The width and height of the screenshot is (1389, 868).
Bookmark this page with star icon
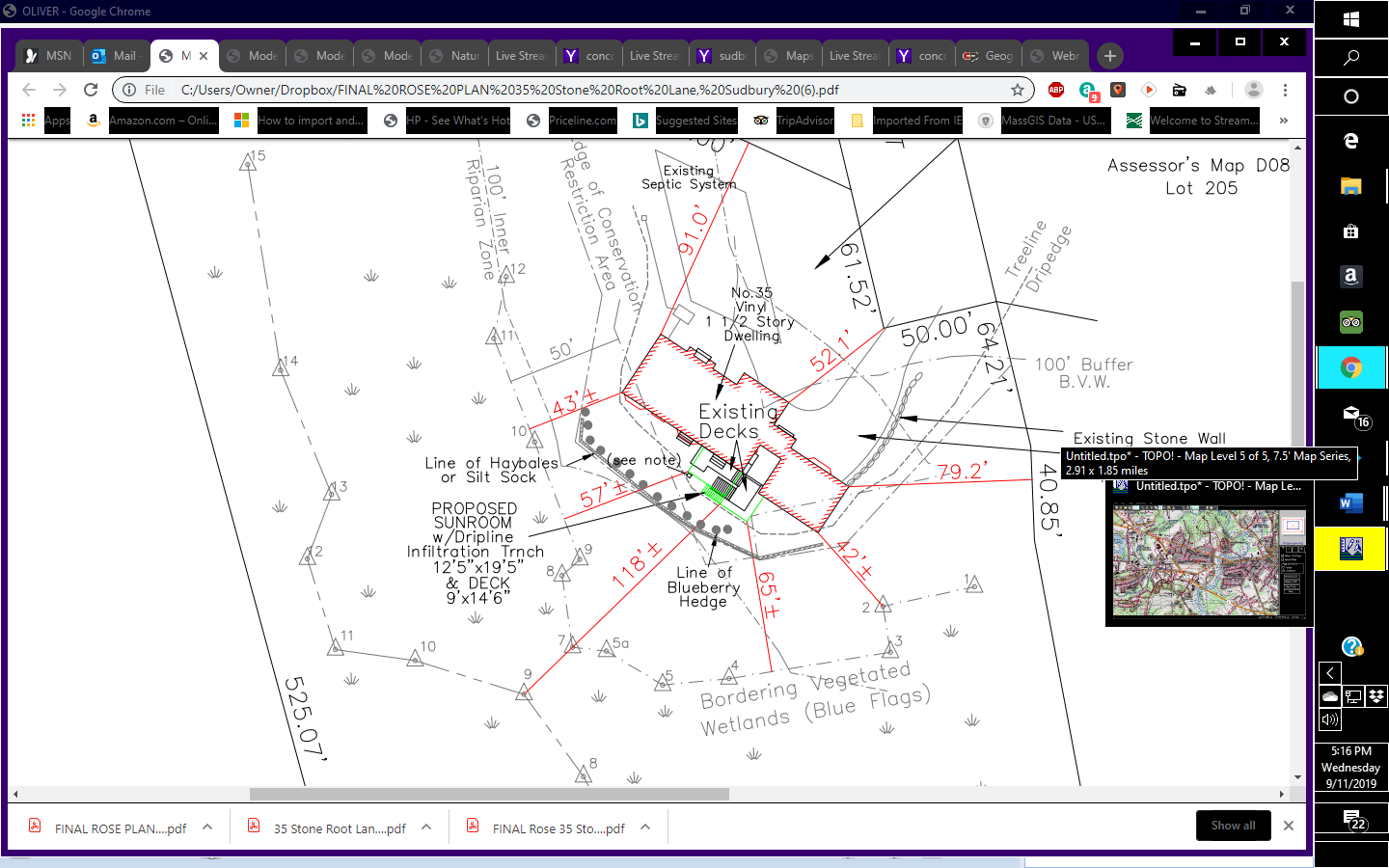pyautogui.click(x=1017, y=90)
